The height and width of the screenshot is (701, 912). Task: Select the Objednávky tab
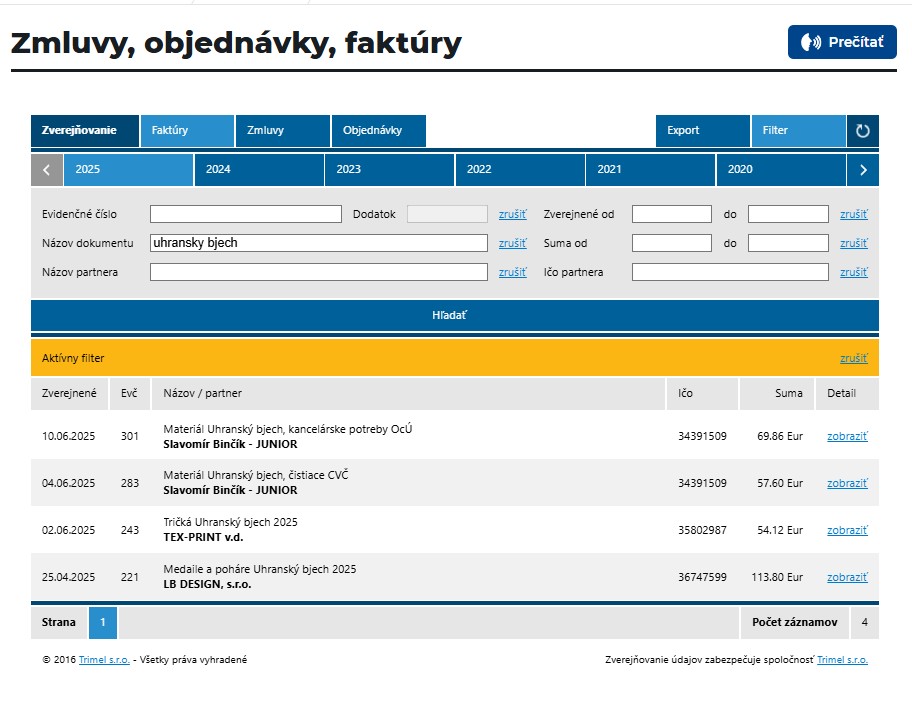[x=378, y=131]
